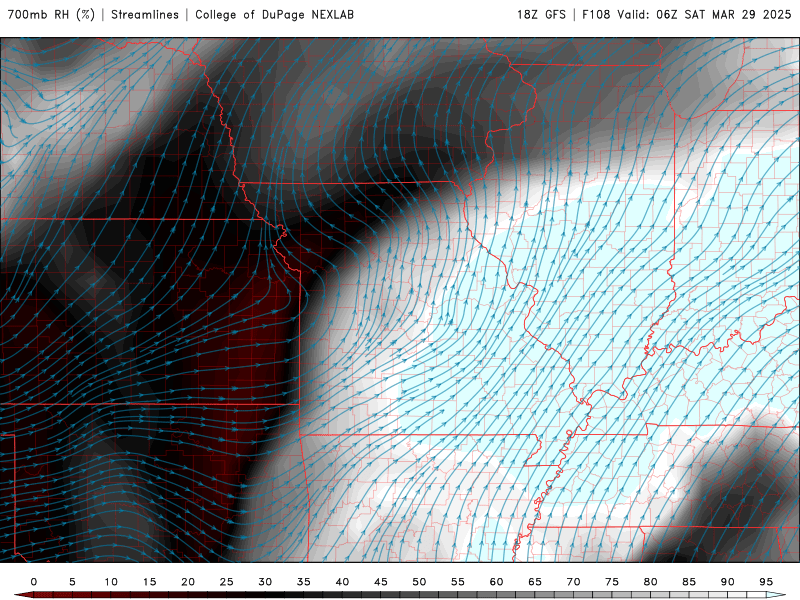The width and height of the screenshot is (800, 600).
Task: Click "College of DuPage NEXLAB" header text
Action: (x=274, y=15)
